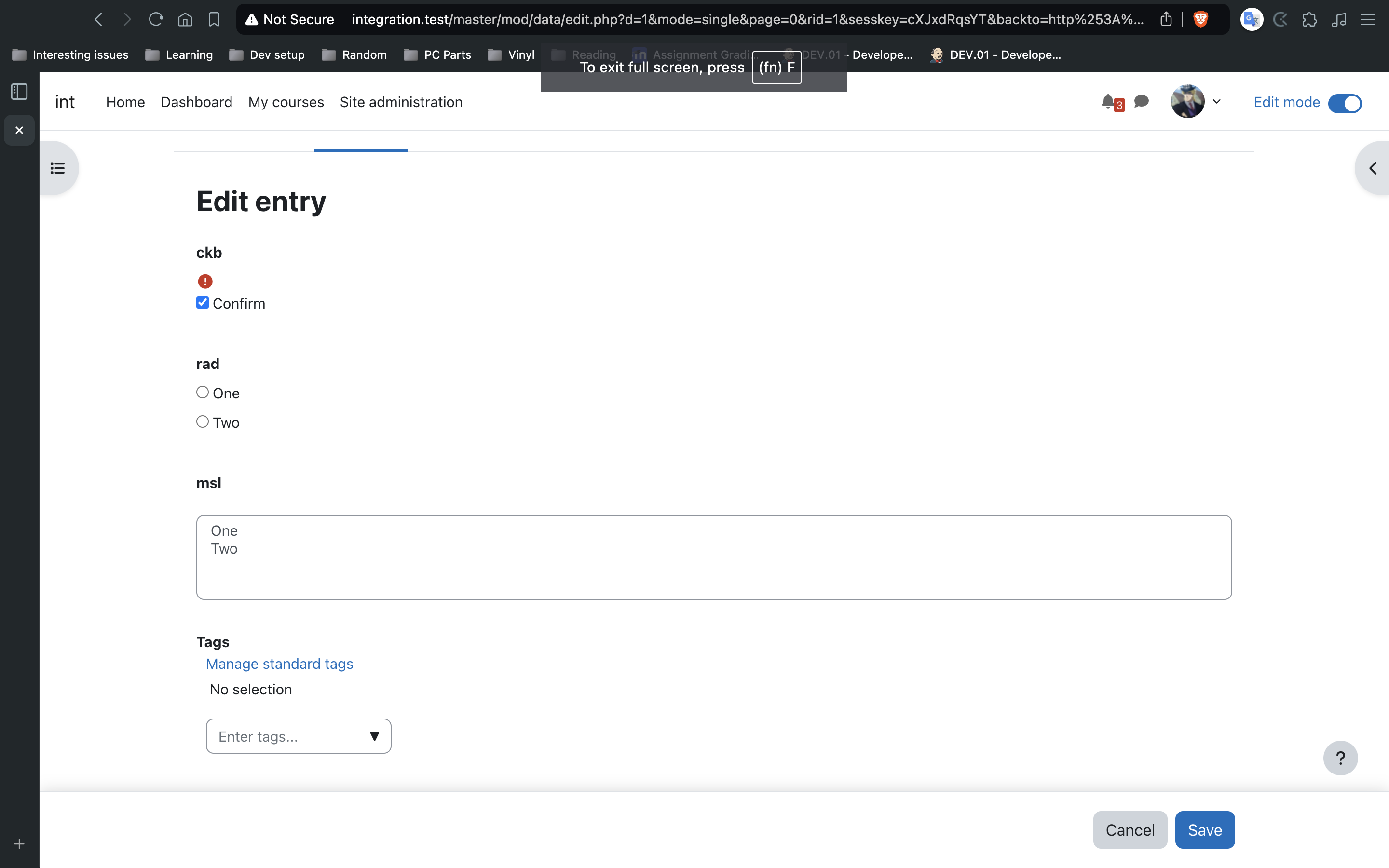This screenshot has width=1389, height=868.
Task: Open the tags dropdown arrow
Action: click(374, 736)
